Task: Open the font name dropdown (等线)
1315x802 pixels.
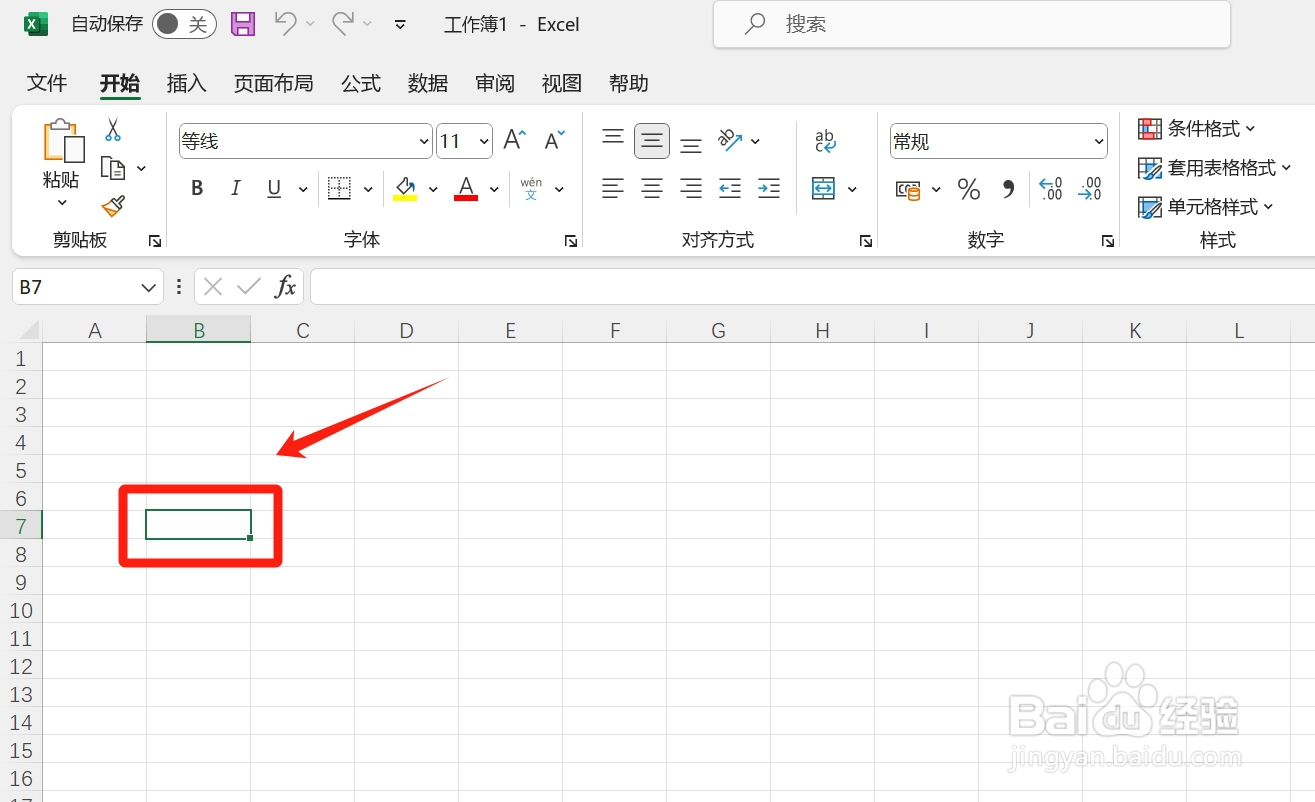Action: [x=424, y=142]
